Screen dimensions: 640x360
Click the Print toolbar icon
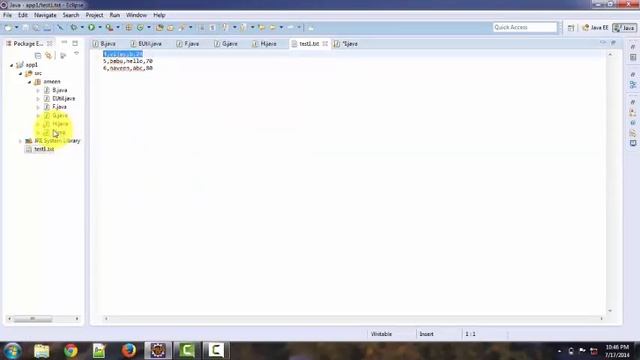pos(47,28)
